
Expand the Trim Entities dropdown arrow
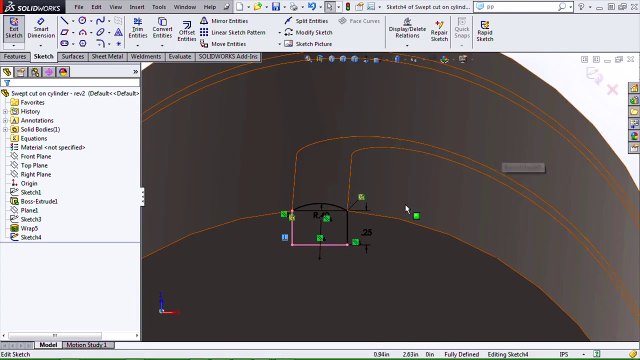138,45
